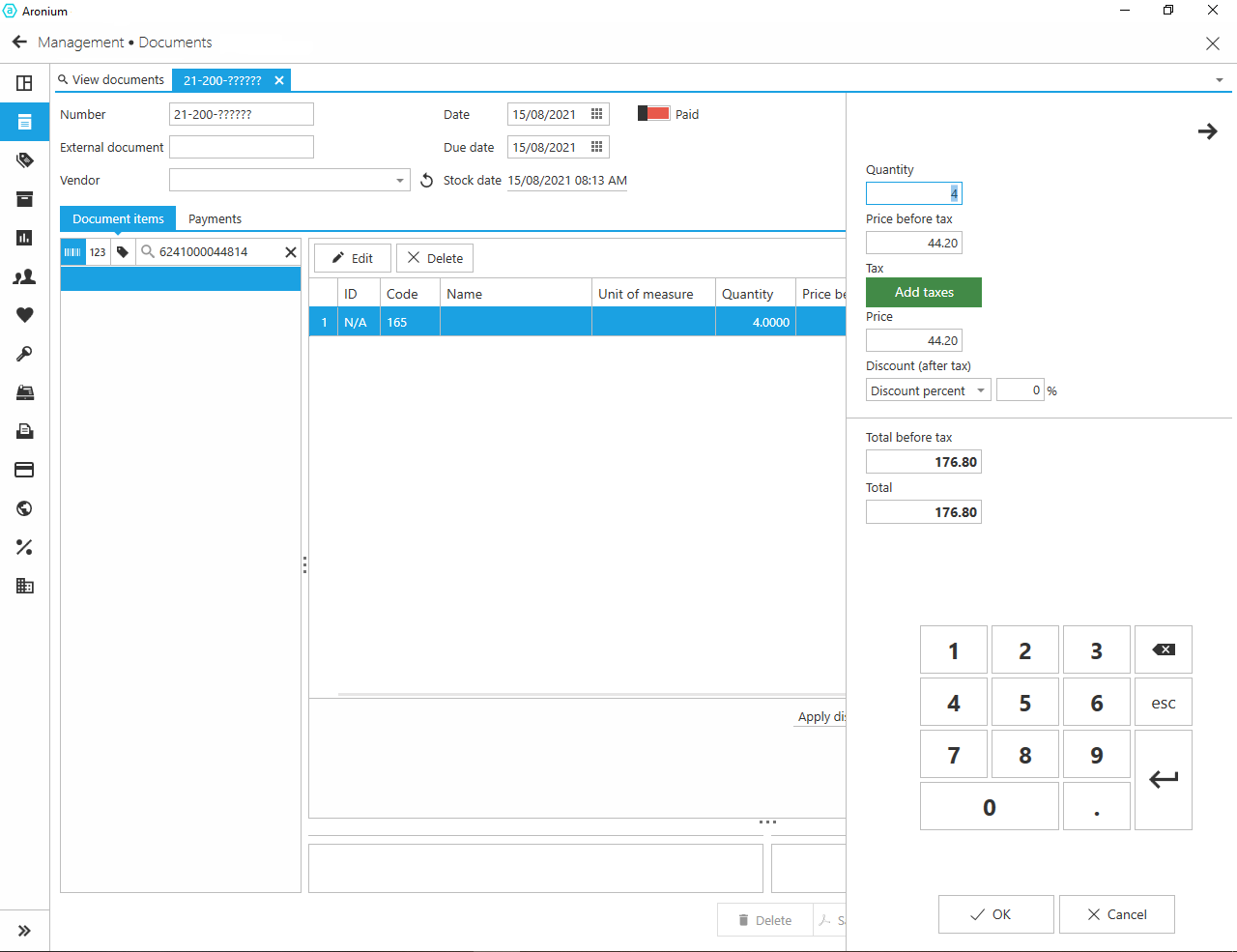Confirm with the OK button

click(995, 914)
